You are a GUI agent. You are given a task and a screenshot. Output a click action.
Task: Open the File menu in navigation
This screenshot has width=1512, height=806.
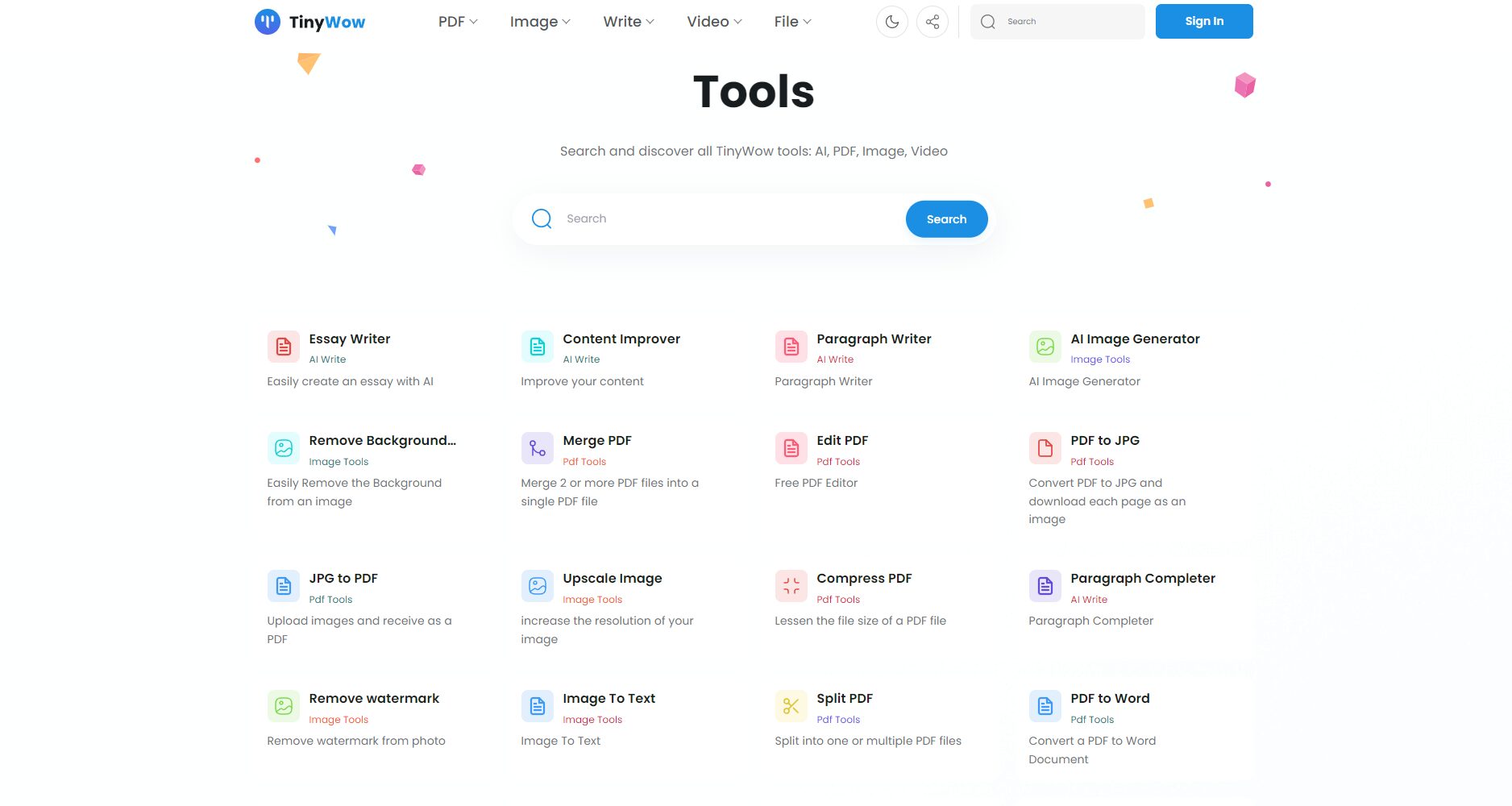[792, 22]
